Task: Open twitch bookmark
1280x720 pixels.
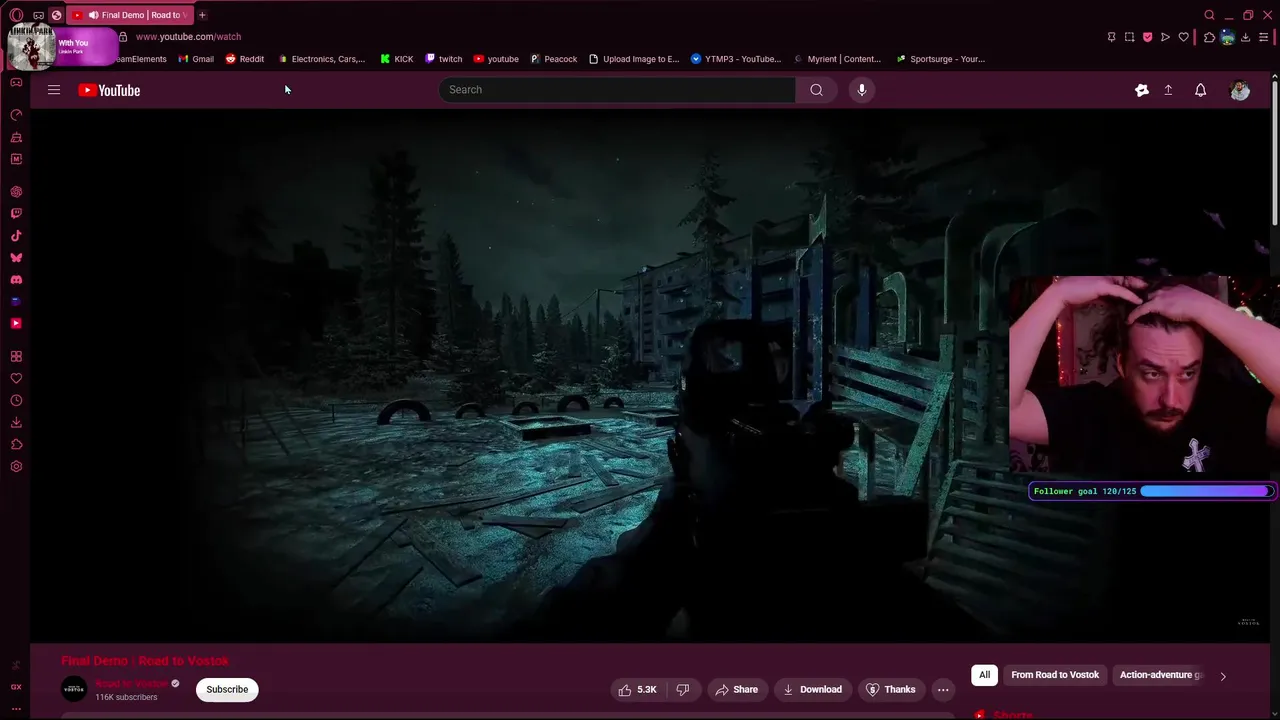Action: tap(444, 59)
